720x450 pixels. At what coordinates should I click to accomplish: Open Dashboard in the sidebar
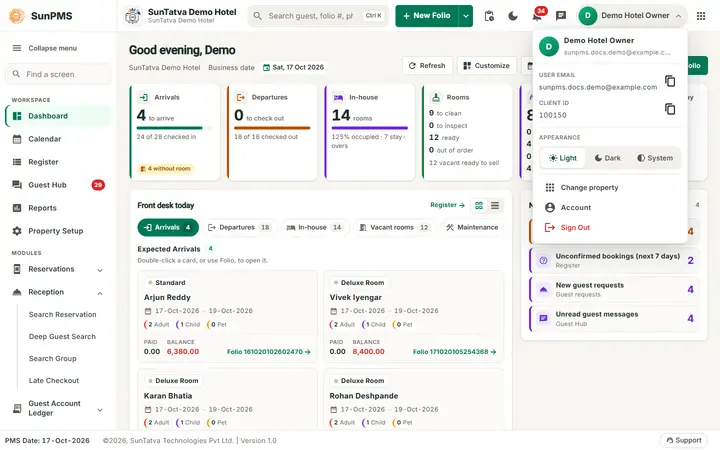point(58,116)
